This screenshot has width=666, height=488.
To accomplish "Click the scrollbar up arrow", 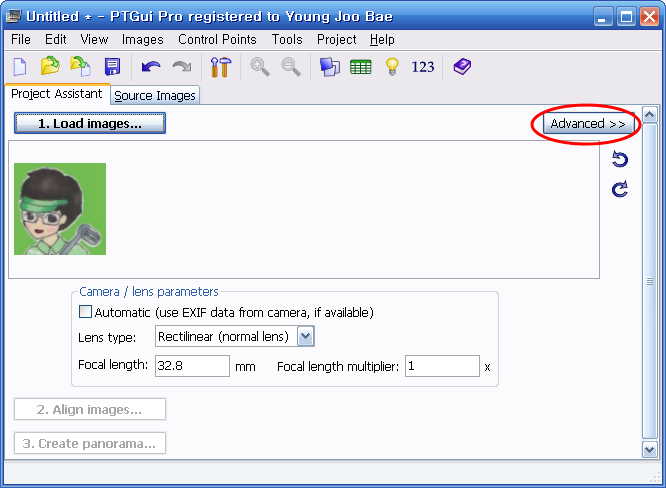I will pos(649,115).
